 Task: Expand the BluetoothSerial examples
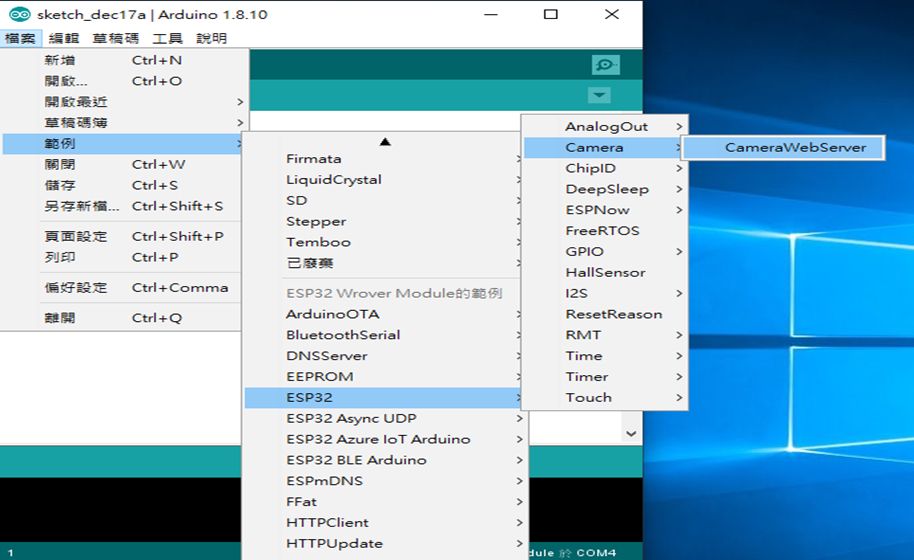[384, 335]
